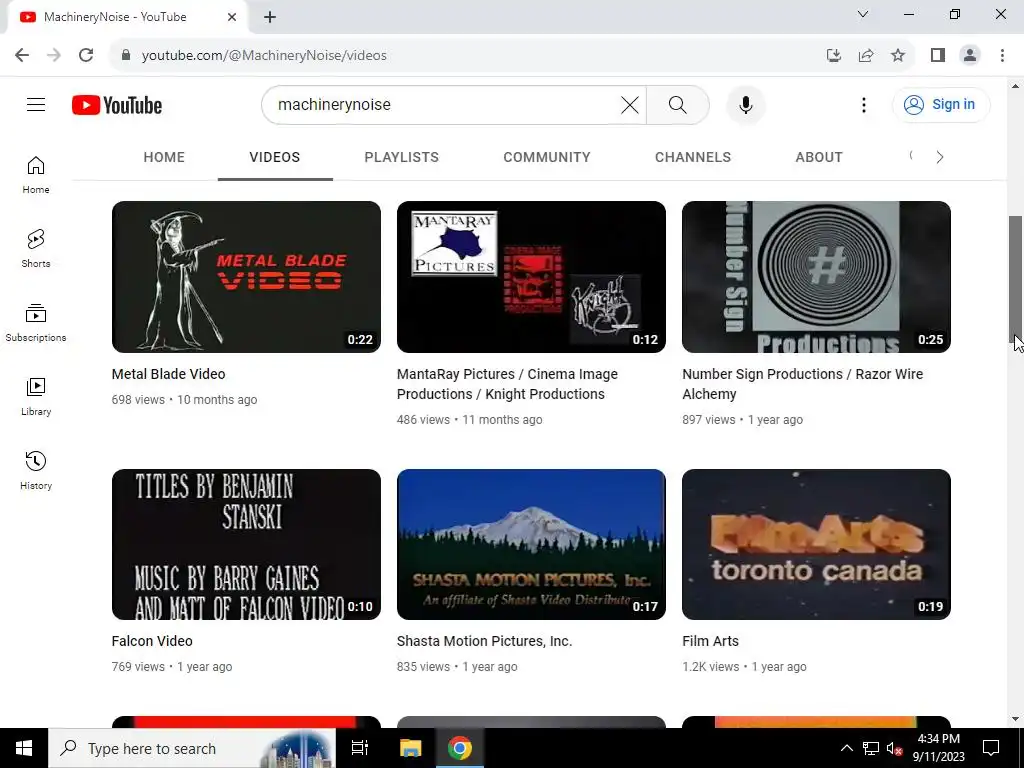The width and height of the screenshot is (1024, 768).
Task: Click the 'Film Arts' title link
Action: coord(711,641)
